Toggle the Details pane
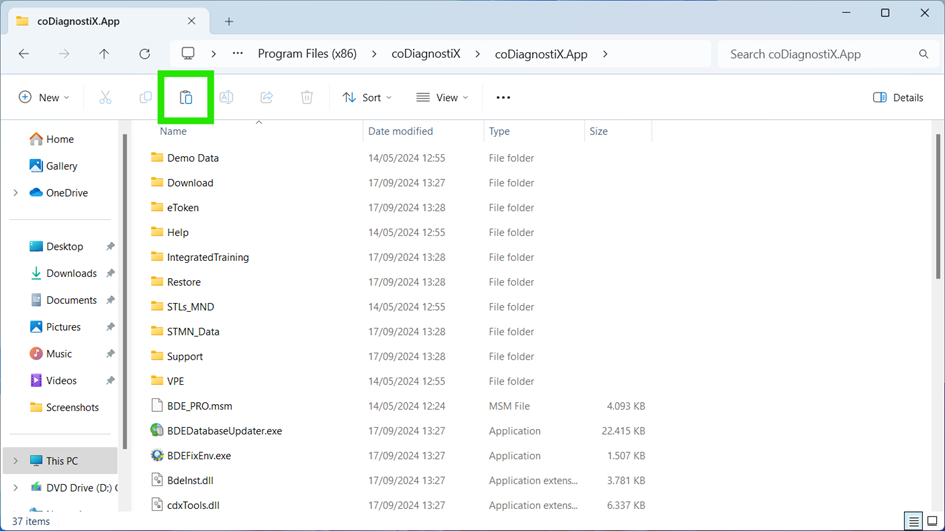The width and height of the screenshot is (945, 531). pos(898,98)
